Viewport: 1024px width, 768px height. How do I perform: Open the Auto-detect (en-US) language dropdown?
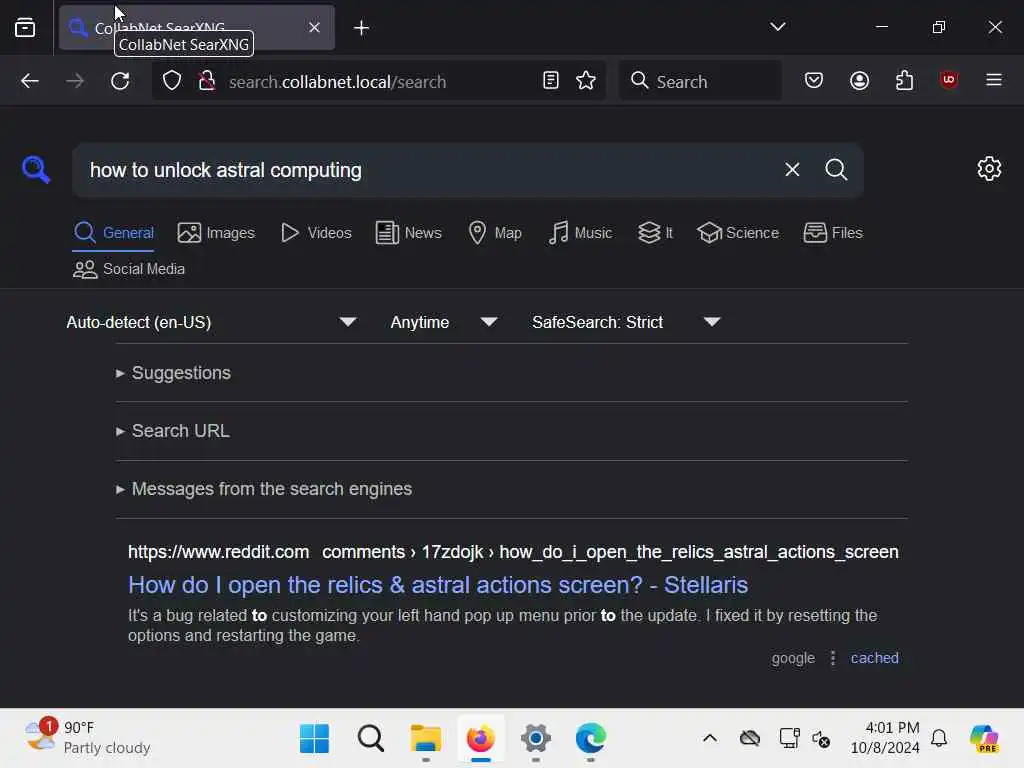tap(212, 322)
